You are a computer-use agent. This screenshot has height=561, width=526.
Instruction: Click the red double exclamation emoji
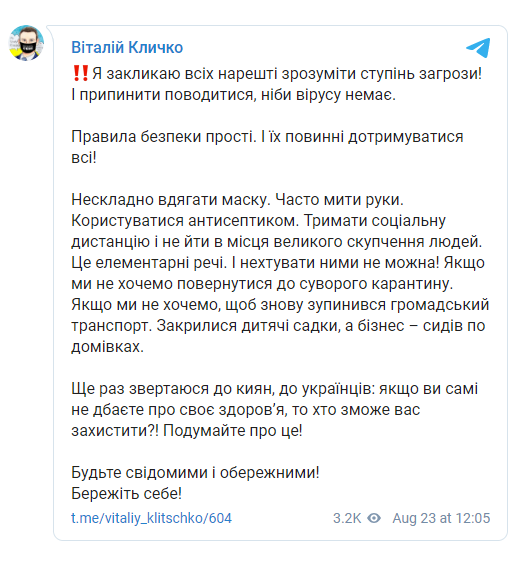click(80, 73)
